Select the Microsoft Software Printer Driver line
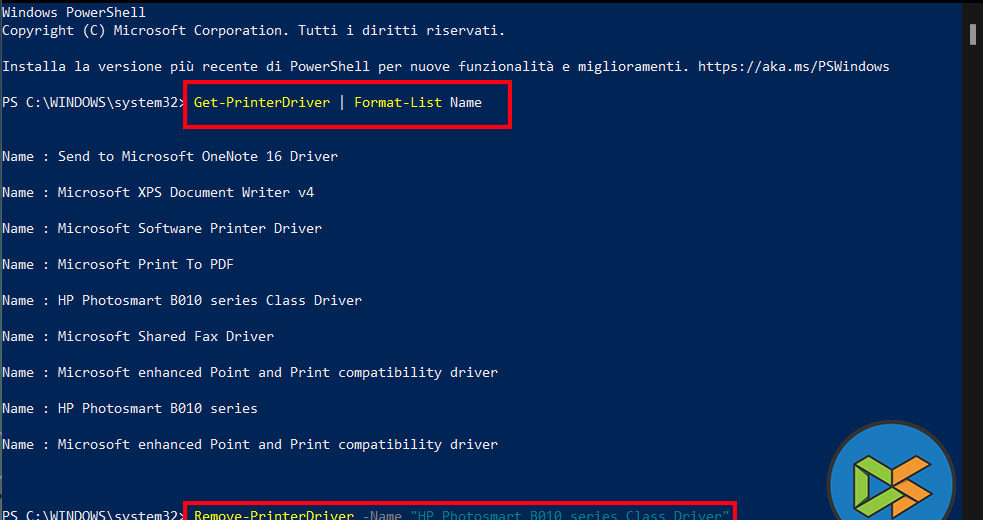The width and height of the screenshot is (983, 520). pyautogui.click(x=189, y=228)
